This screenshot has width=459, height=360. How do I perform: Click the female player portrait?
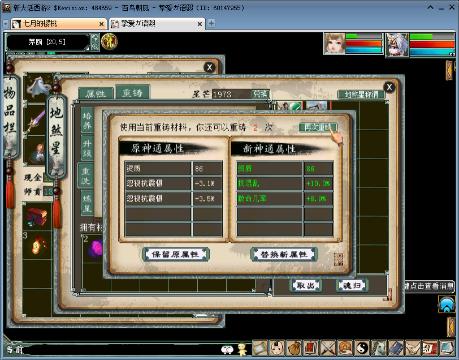pos(334,43)
